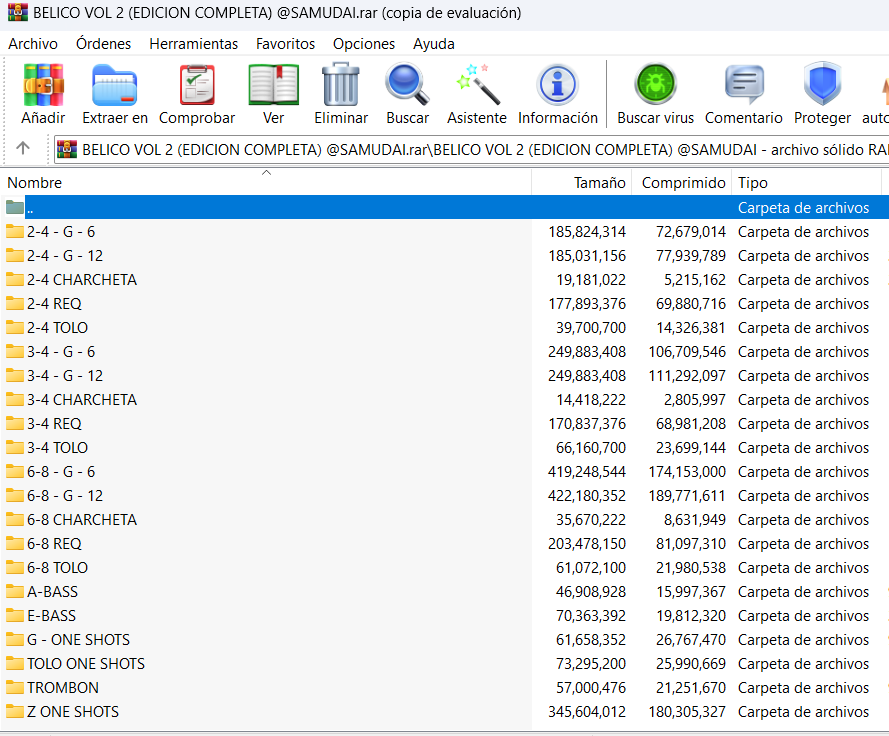The width and height of the screenshot is (889, 736).
Task: Open the Herramientas menu
Action: click(193, 44)
